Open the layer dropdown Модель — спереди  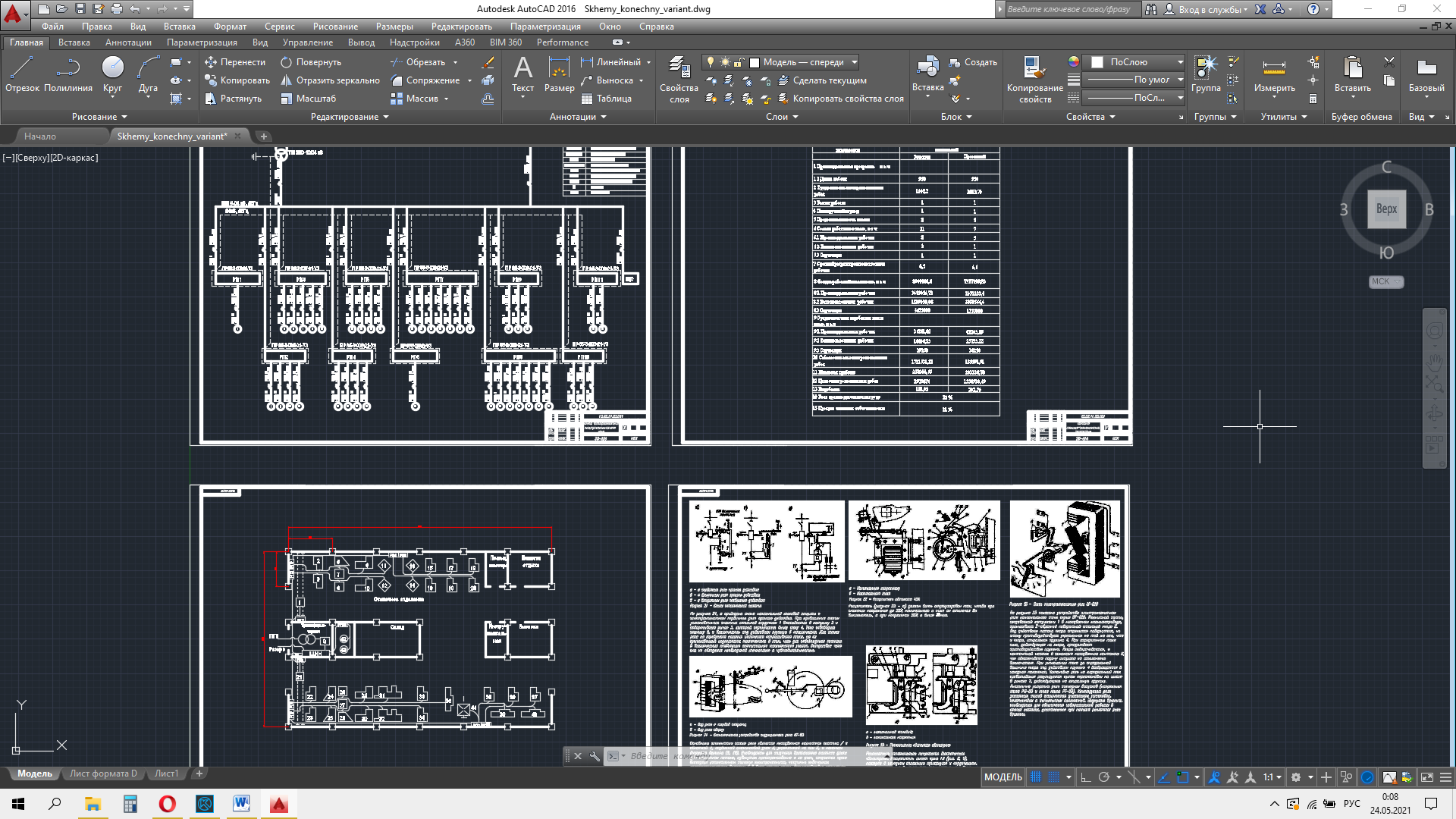coord(781,62)
